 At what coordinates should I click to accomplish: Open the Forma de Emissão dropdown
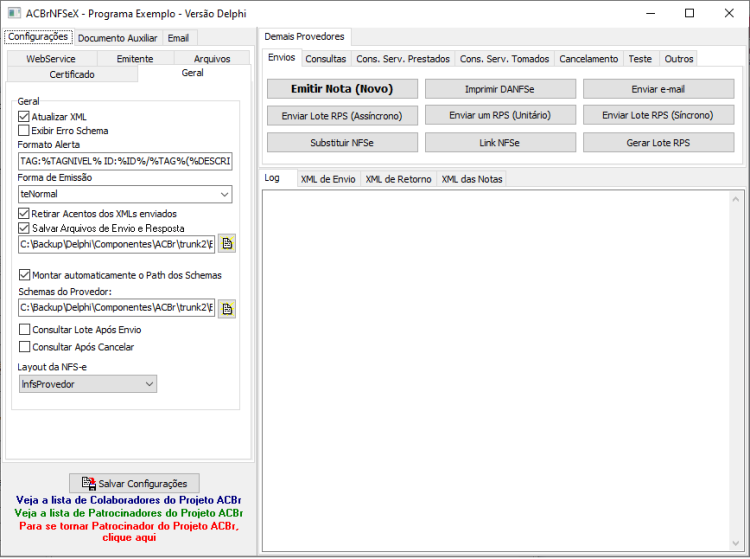click(125, 194)
